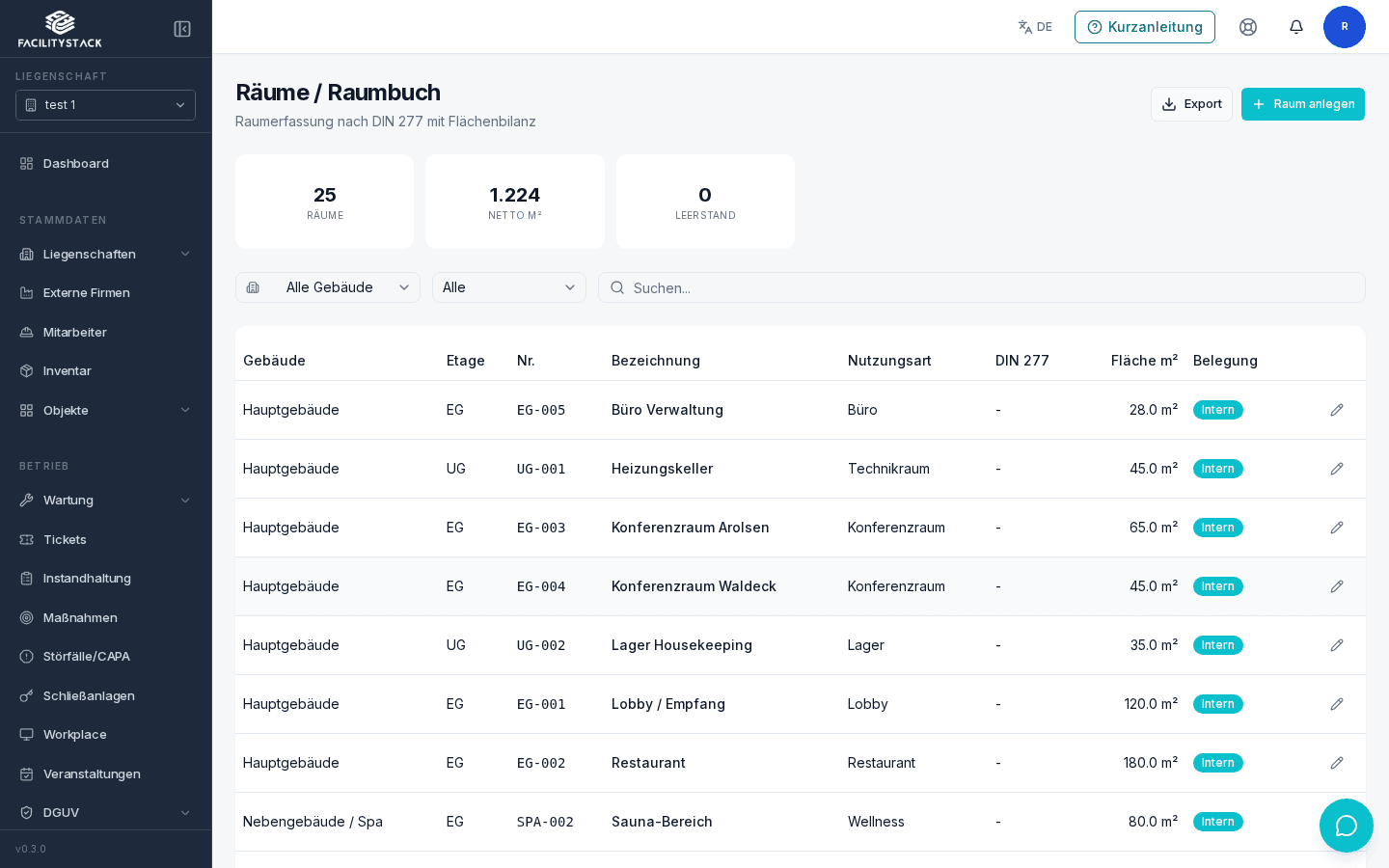Expand Liegenschaften in the sidebar
The width and height of the screenshot is (1389, 868).
(x=106, y=254)
